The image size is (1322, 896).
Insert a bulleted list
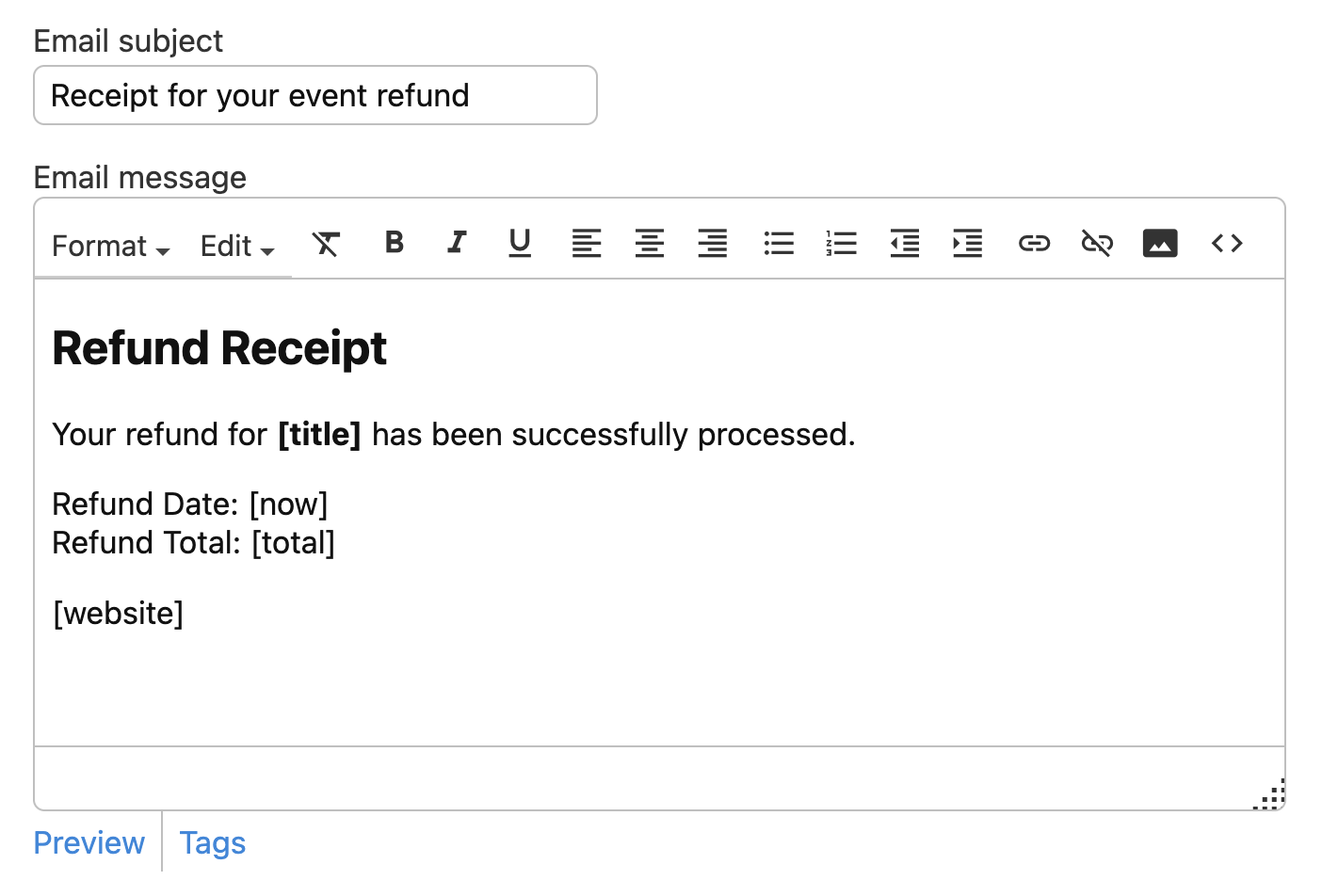779,244
